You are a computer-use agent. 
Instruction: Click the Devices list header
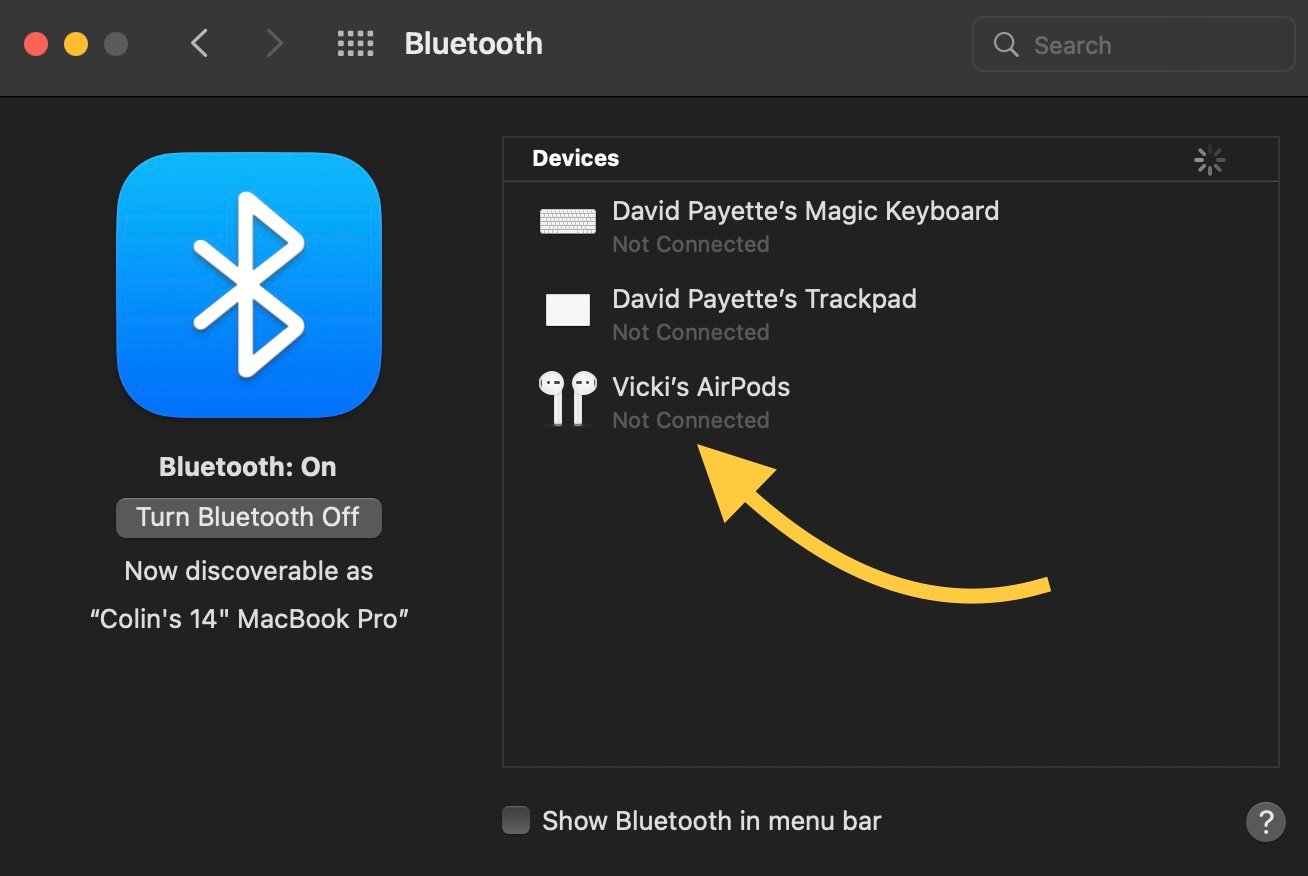click(890, 159)
